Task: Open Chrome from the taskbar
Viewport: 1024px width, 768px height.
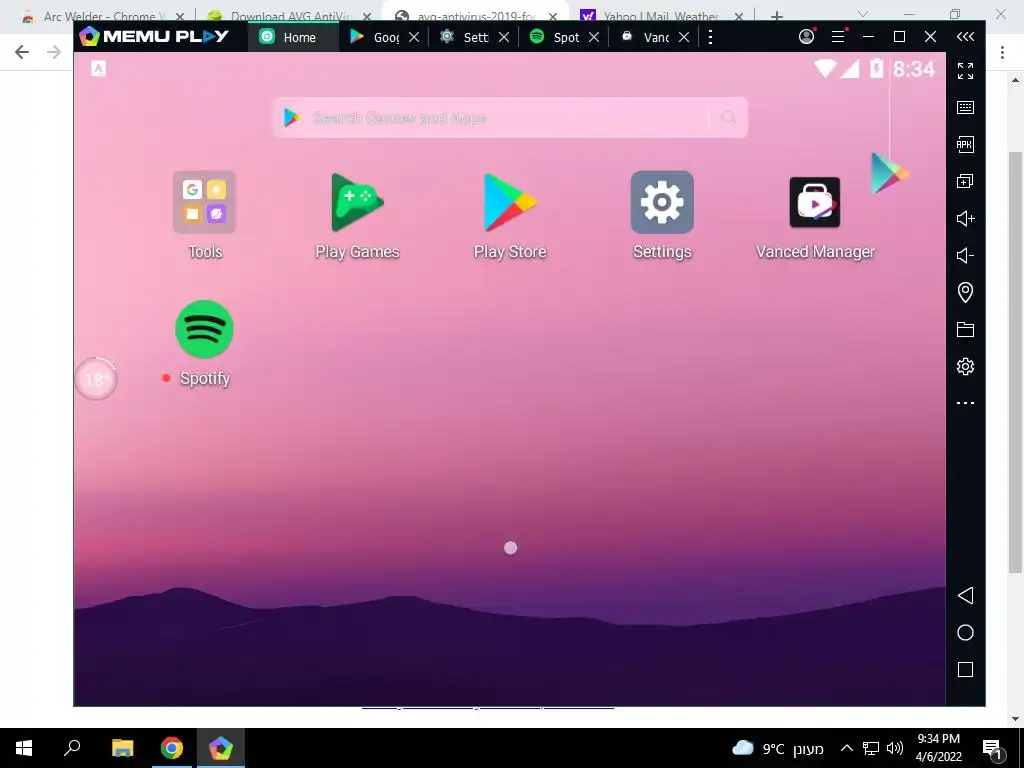Action: (172, 748)
